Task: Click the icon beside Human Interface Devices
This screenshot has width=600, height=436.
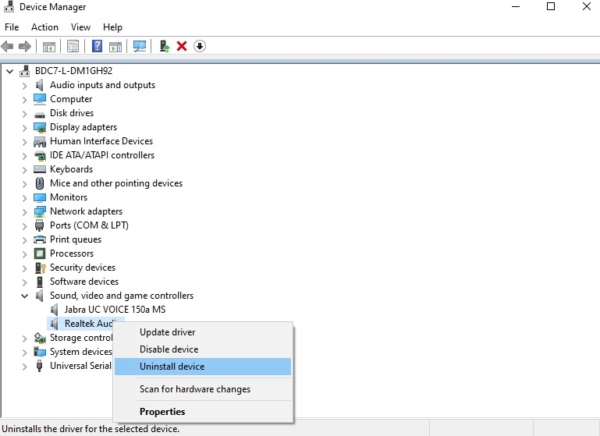Action: coord(39,141)
